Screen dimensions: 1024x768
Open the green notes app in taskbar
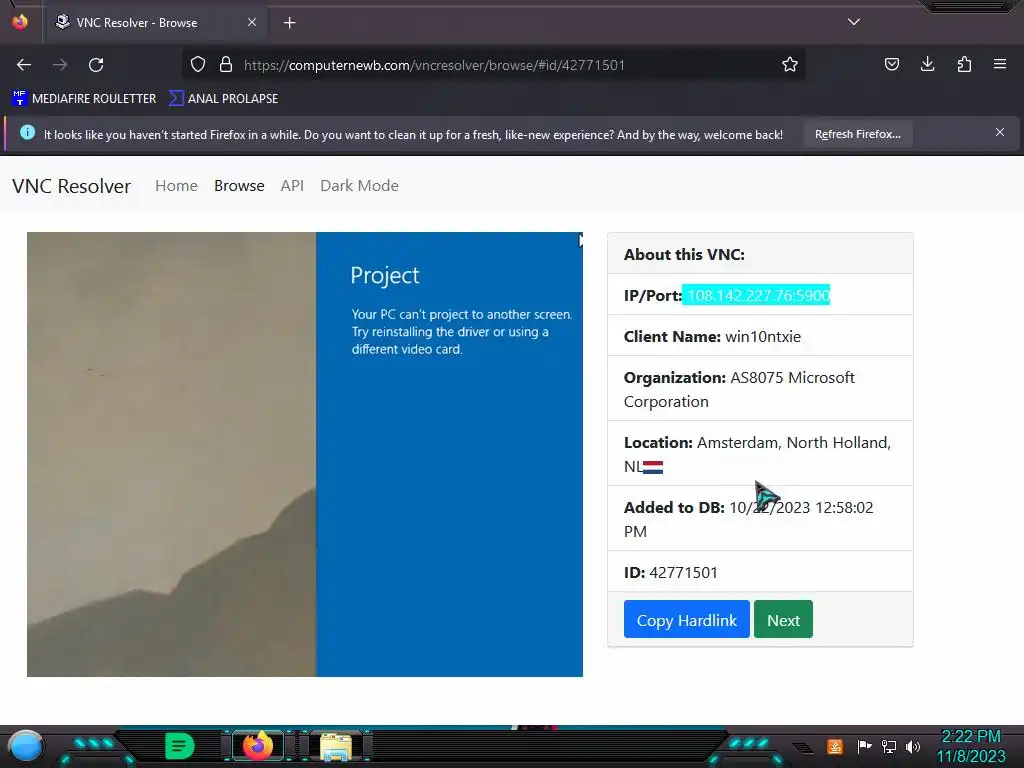click(x=180, y=746)
